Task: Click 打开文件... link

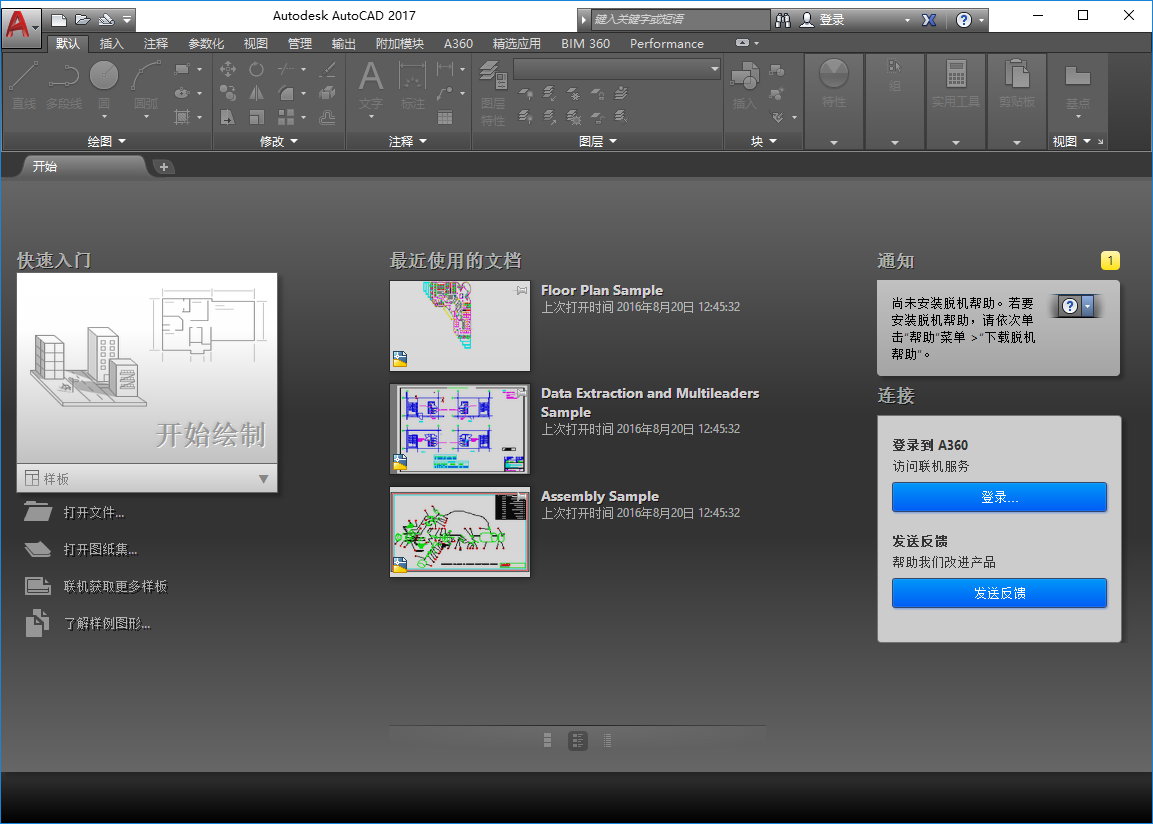Action: click(93, 512)
